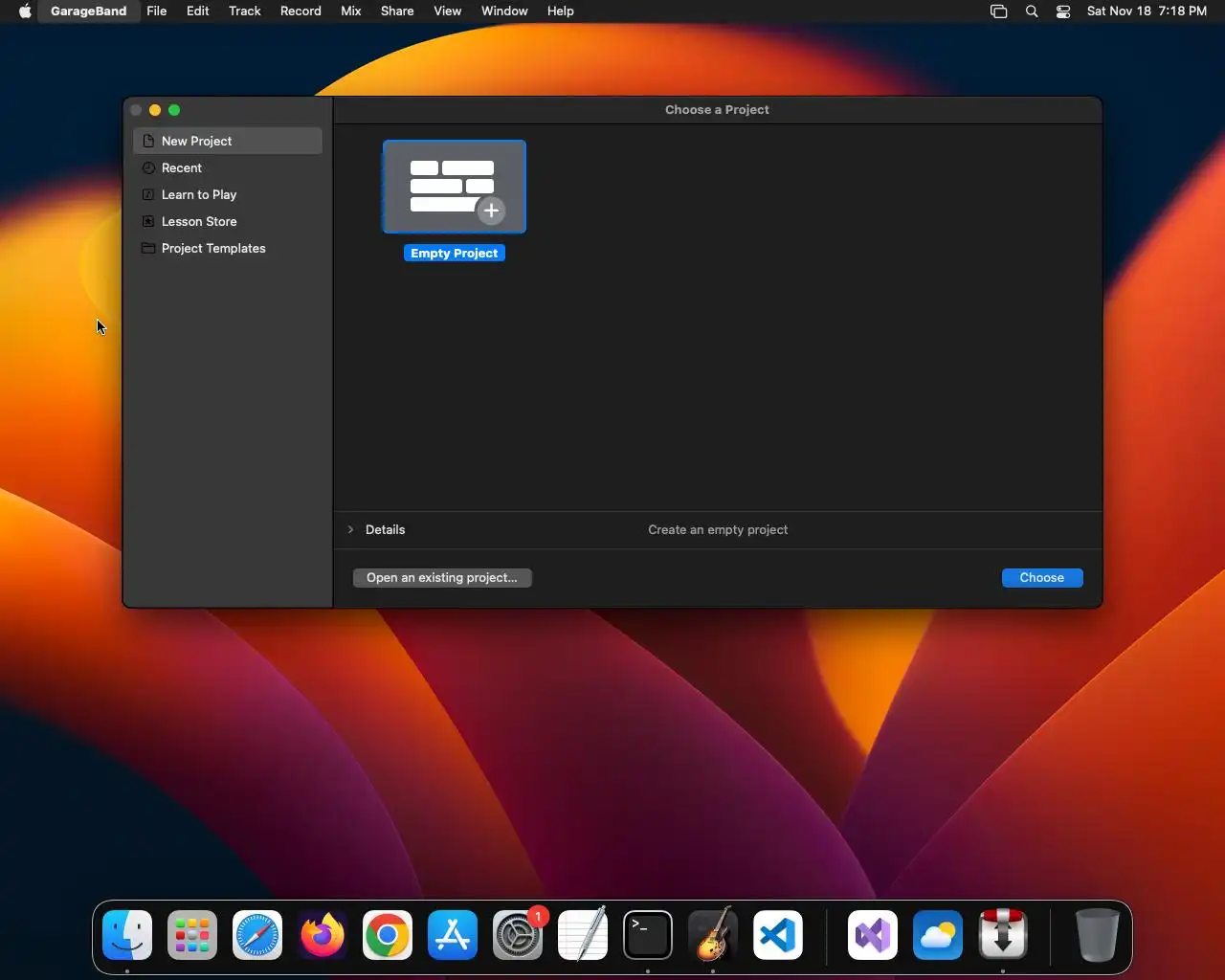
Task: Go to Lesson Store in sidebar
Action: click(228, 221)
